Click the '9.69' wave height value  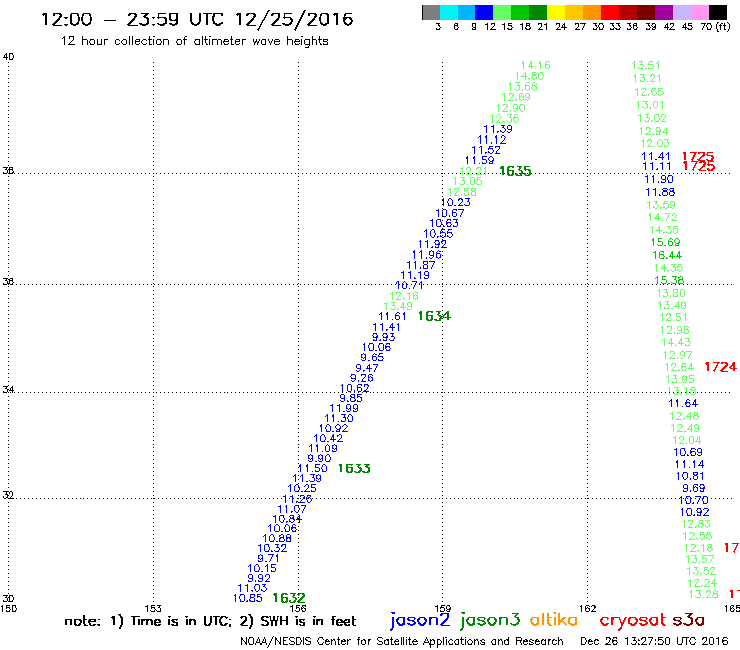coord(694,488)
